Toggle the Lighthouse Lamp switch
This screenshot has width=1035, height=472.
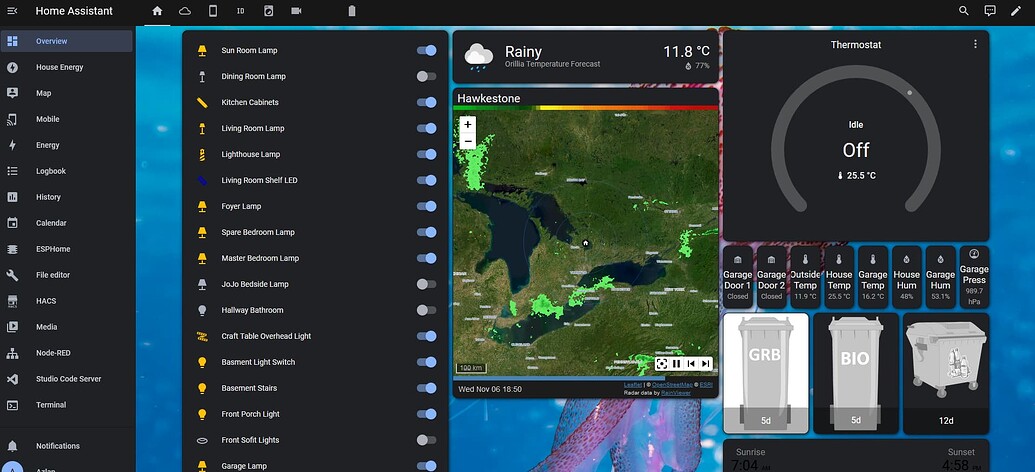pos(426,154)
